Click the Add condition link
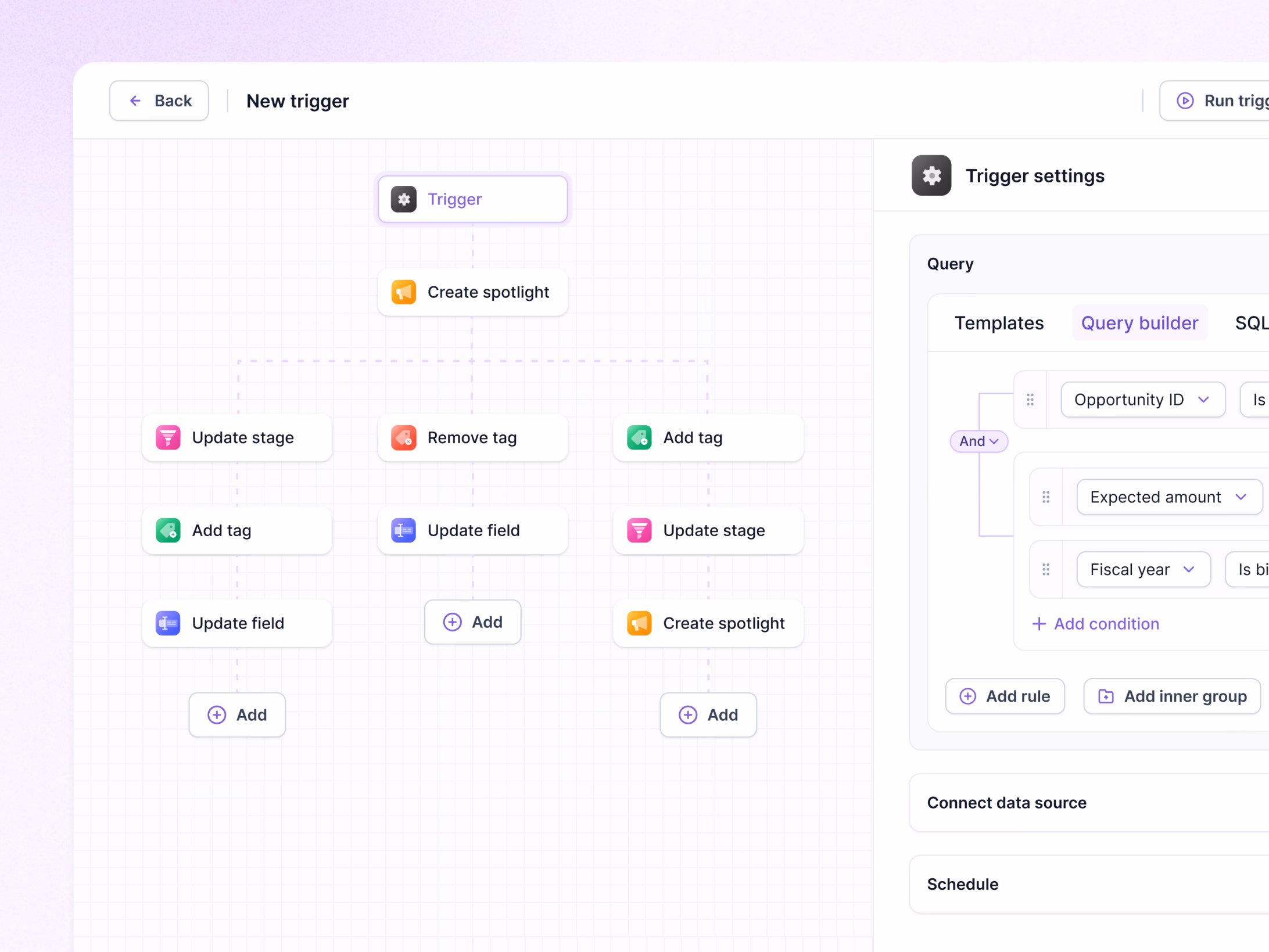The image size is (1269, 952). (x=1096, y=624)
